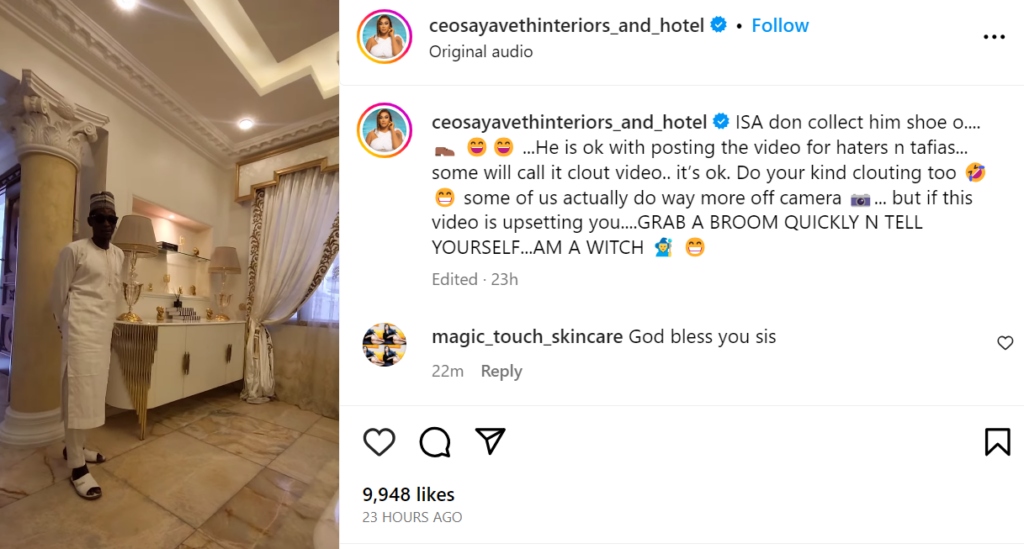Click the caption author's profile avatar
Screen dimensions: 1024x549
click(x=384, y=129)
